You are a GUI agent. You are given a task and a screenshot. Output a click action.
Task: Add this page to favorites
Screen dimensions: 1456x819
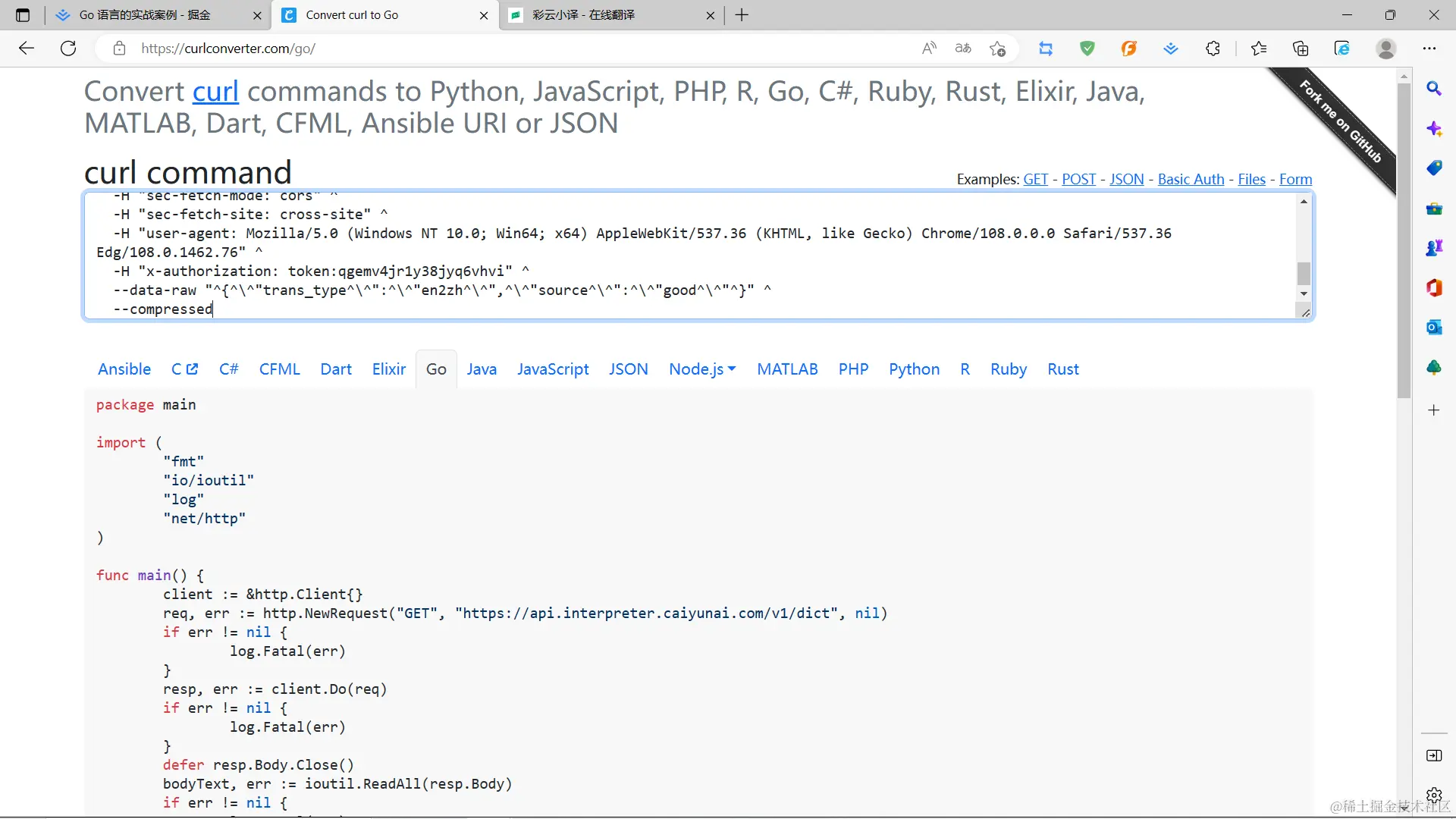click(x=997, y=49)
